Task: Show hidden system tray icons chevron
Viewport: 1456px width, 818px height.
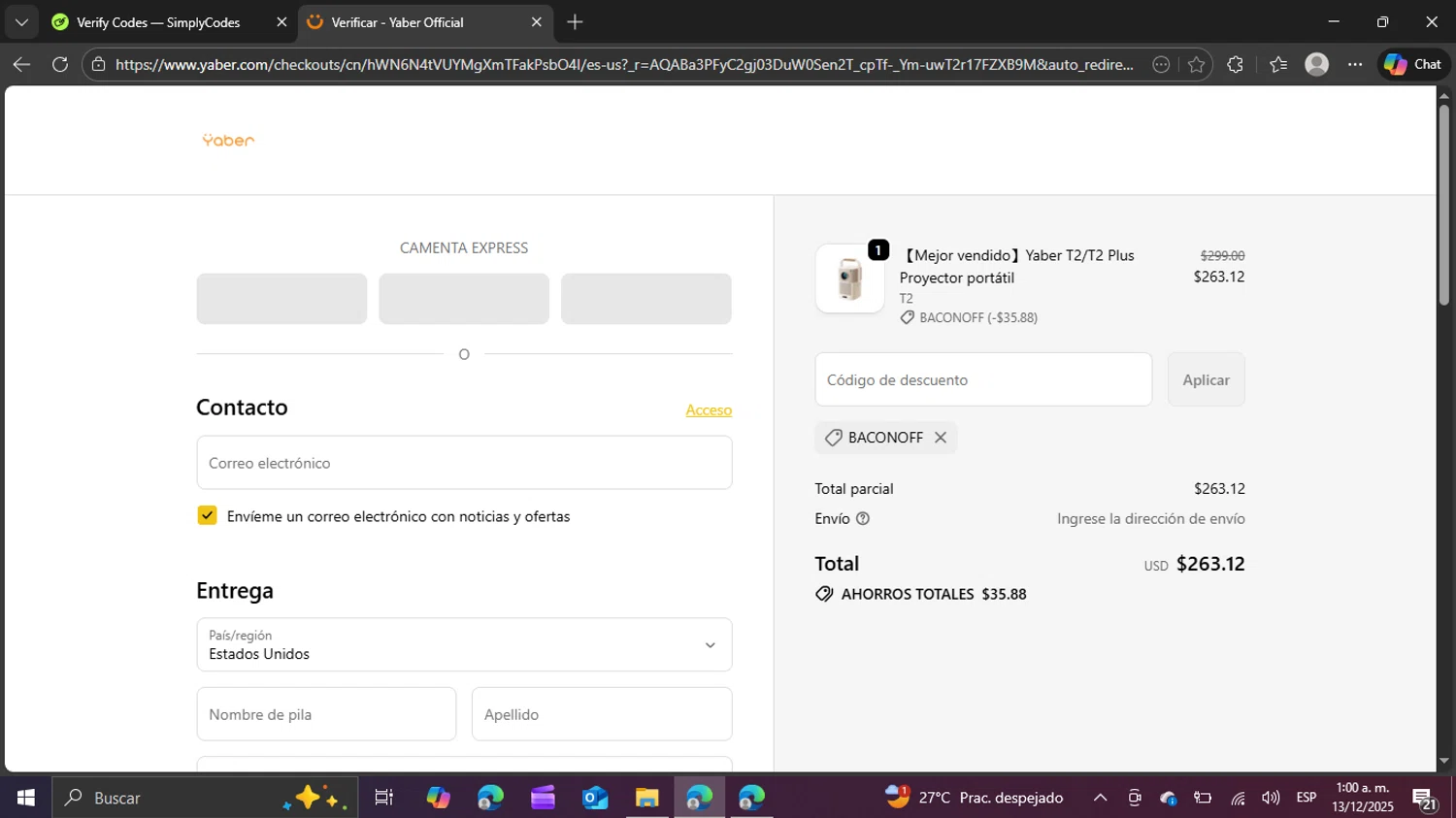Action: 1100,798
